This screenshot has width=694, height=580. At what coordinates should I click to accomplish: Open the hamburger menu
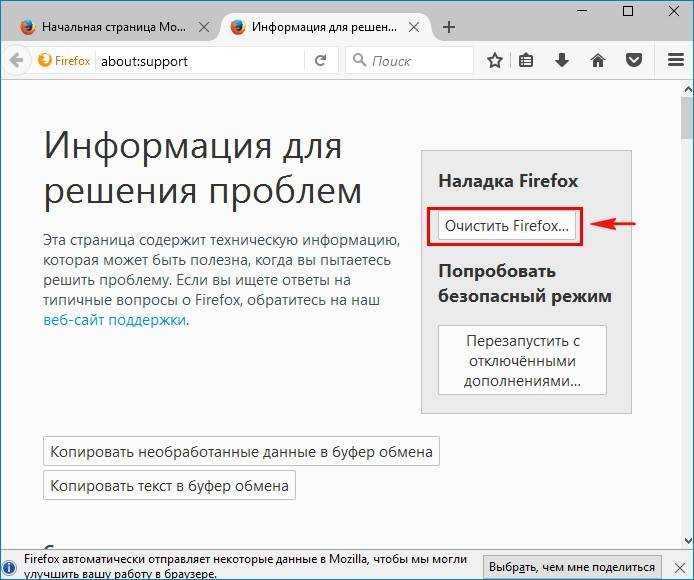[675, 60]
